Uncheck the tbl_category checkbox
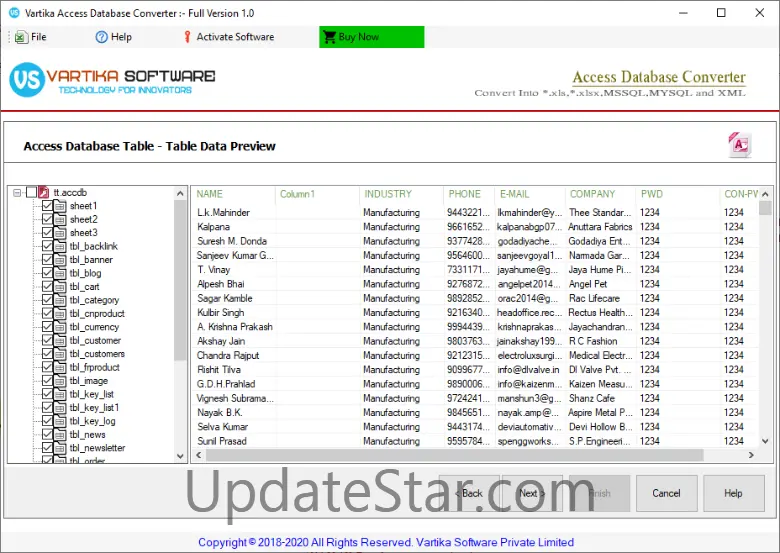Viewport: 780px width, 553px height. tap(47, 300)
